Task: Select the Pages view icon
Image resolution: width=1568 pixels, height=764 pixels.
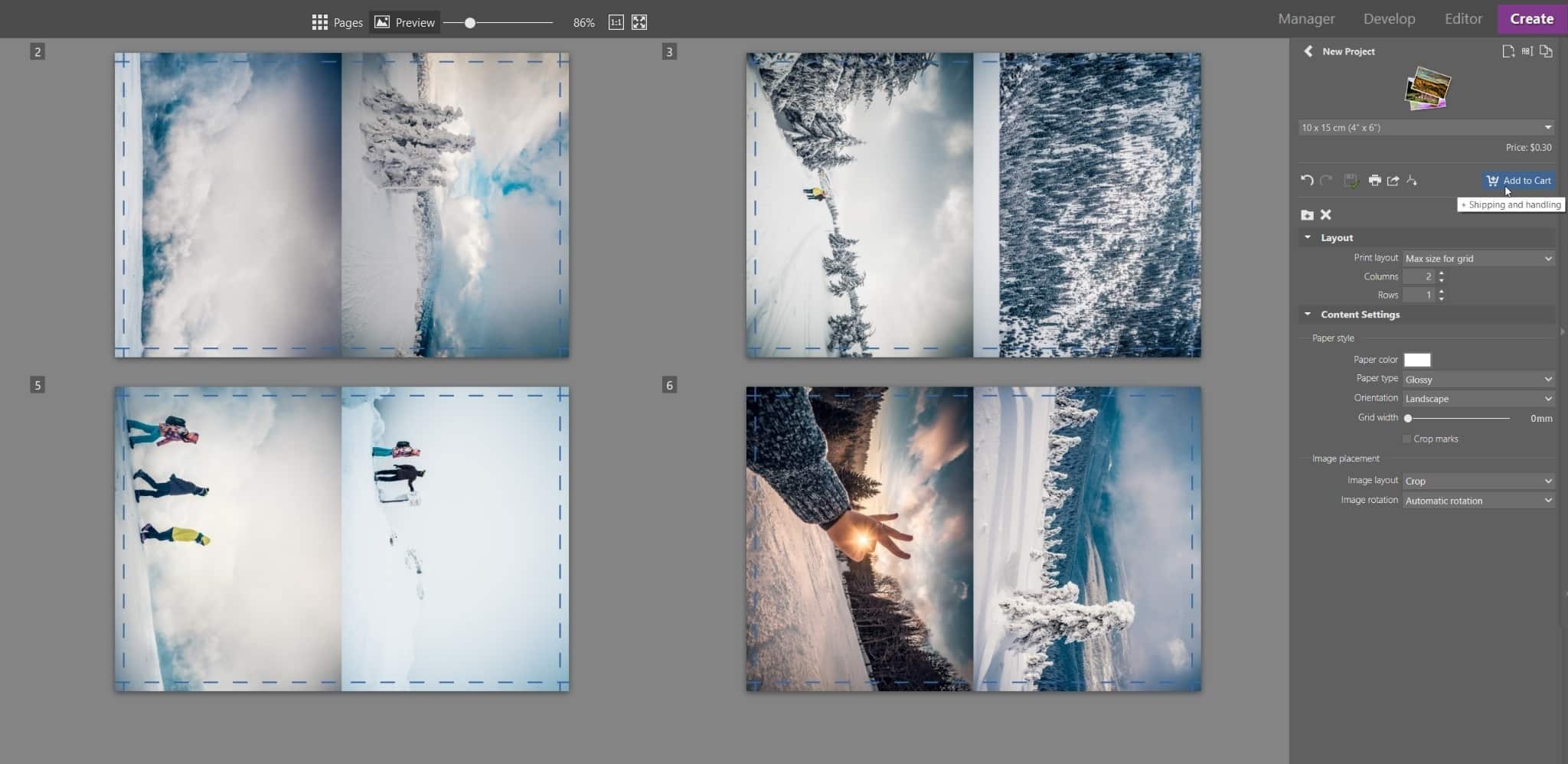Action: [x=320, y=21]
